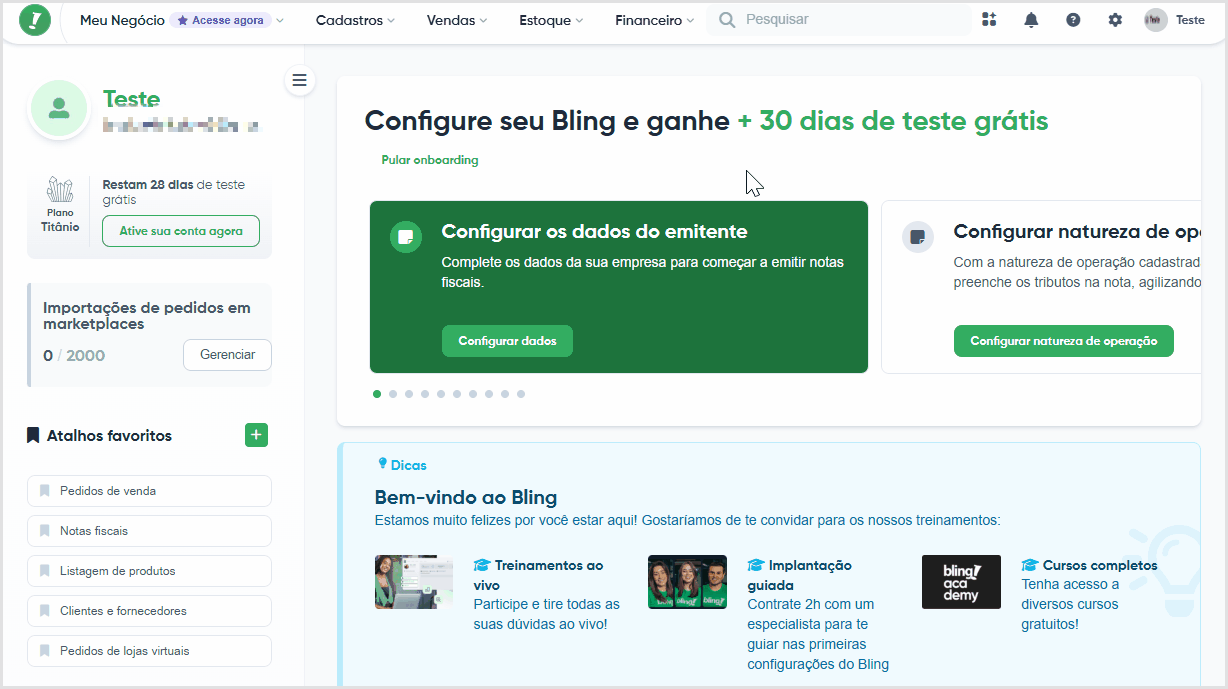Select the first onboarding carousel dot
The width and height of the screenshot is (1228, 689).
(x=377, y=394)
